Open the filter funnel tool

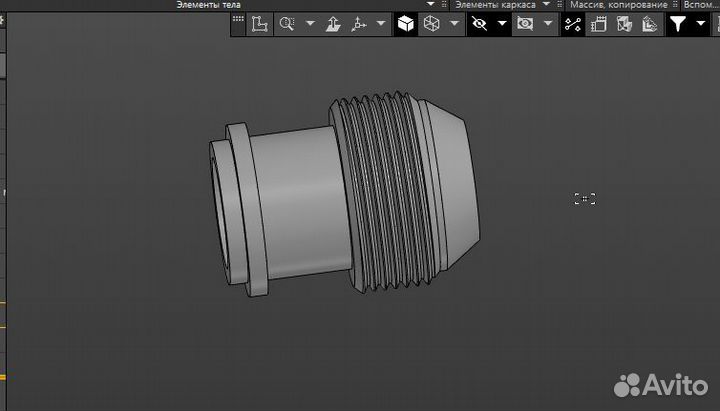click(678, 24)
